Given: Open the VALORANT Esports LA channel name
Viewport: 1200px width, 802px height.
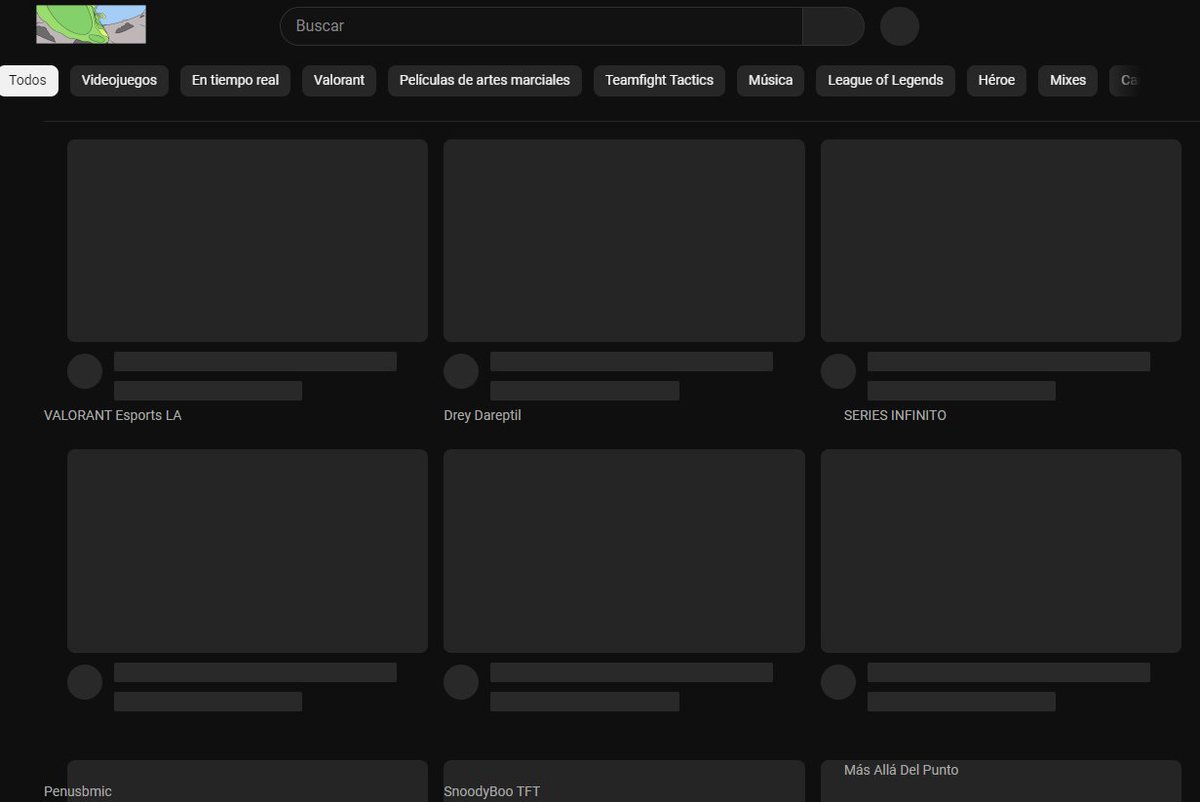Looking at the screenshot, I should tap(113, 415).
